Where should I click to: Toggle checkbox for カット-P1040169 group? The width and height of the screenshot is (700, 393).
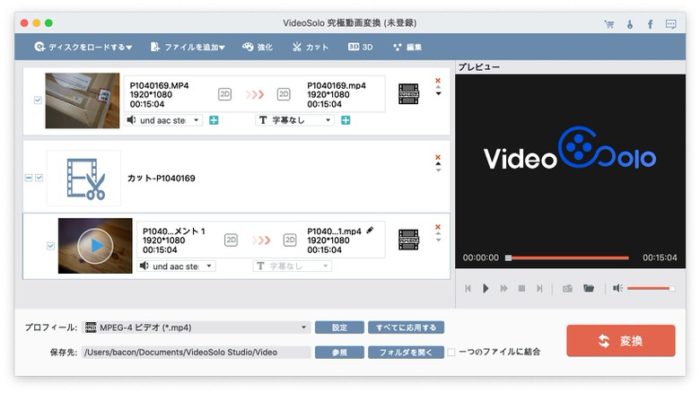tap(39, 178)
